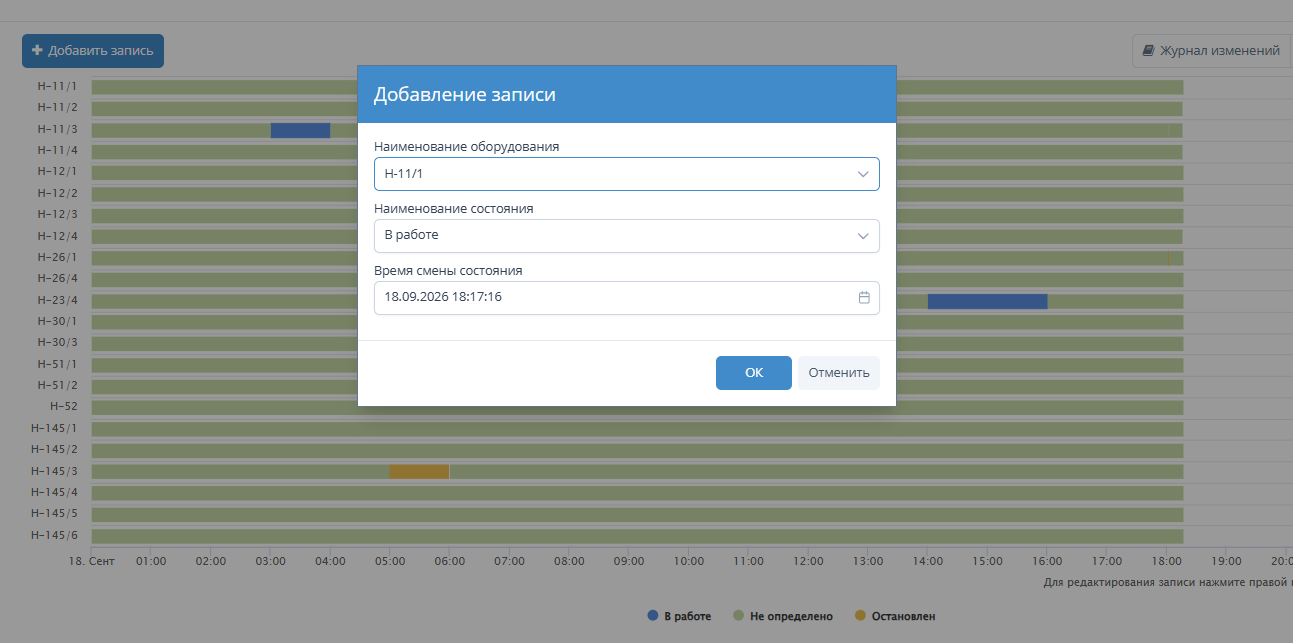The width and height of the screenshot is (1293, 643).
Task: Click the calendar icon in the date field
Action: [864, 297]
